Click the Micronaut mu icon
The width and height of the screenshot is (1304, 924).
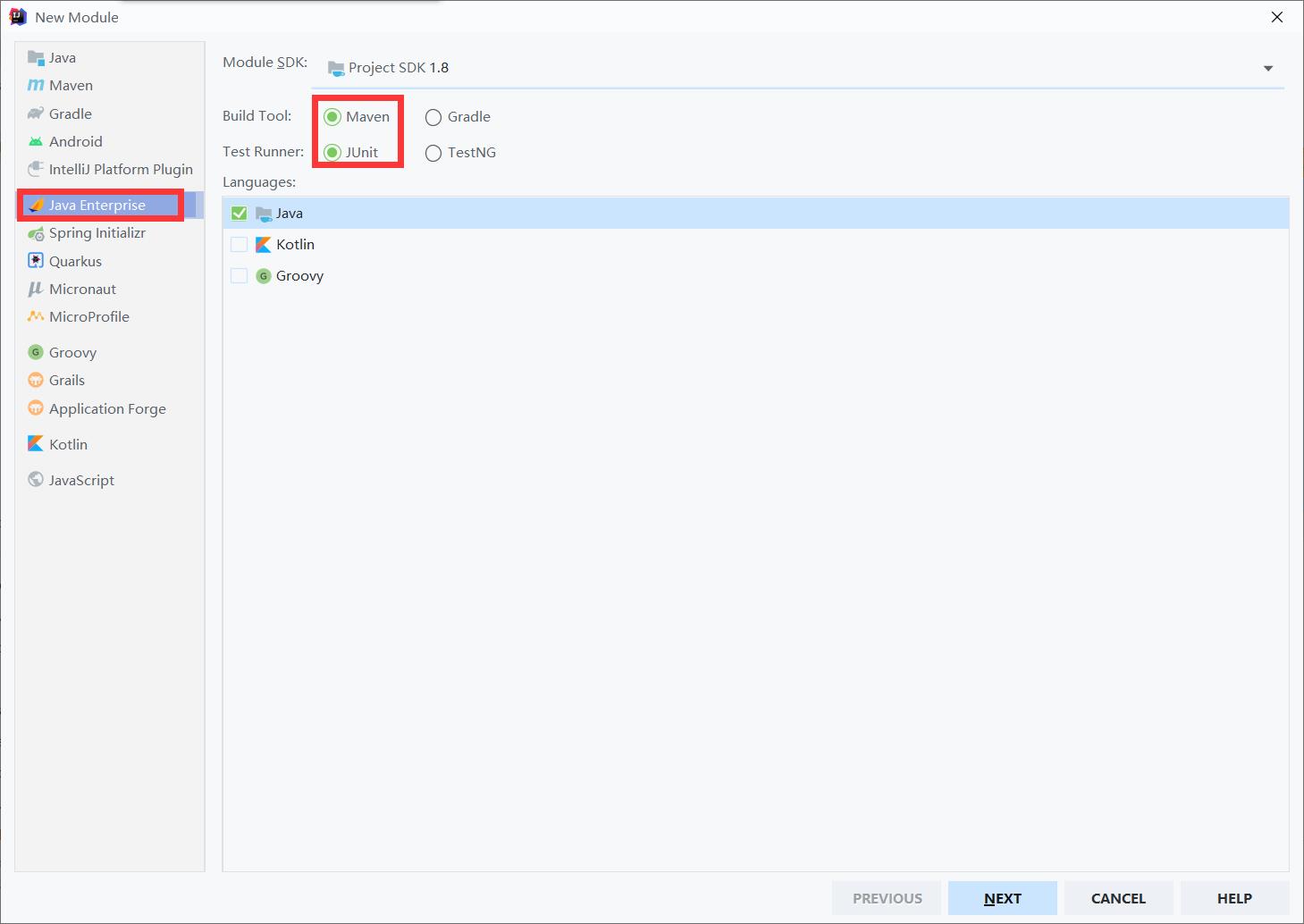click(36, 289)
